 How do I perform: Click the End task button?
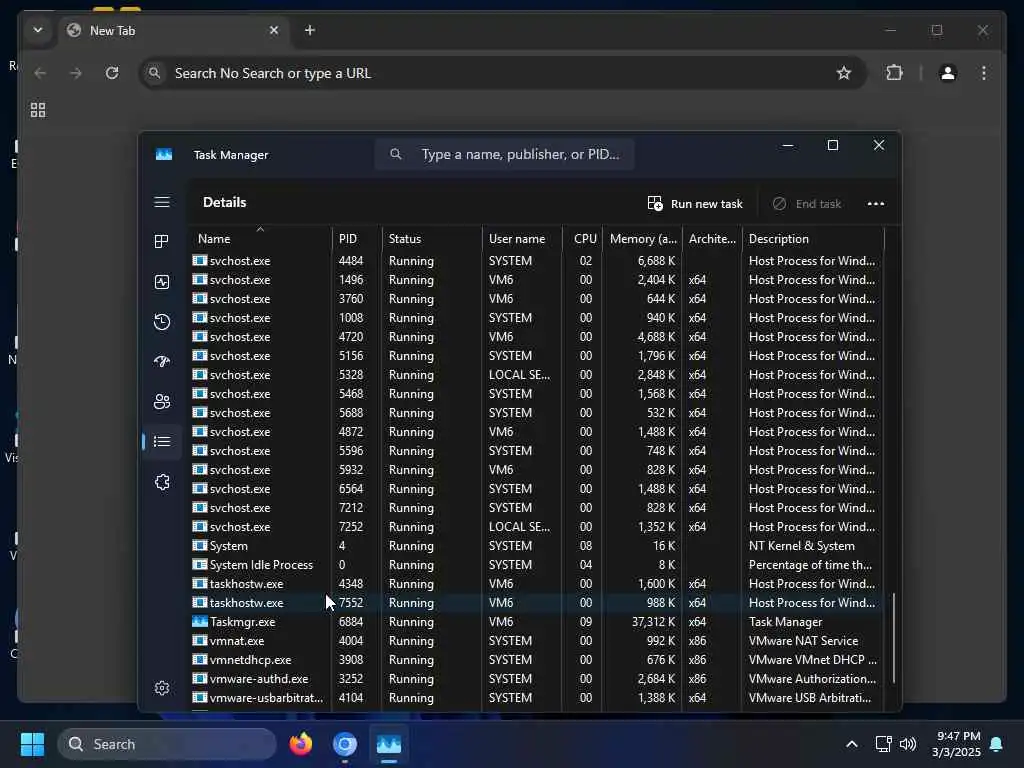(807, 204)
